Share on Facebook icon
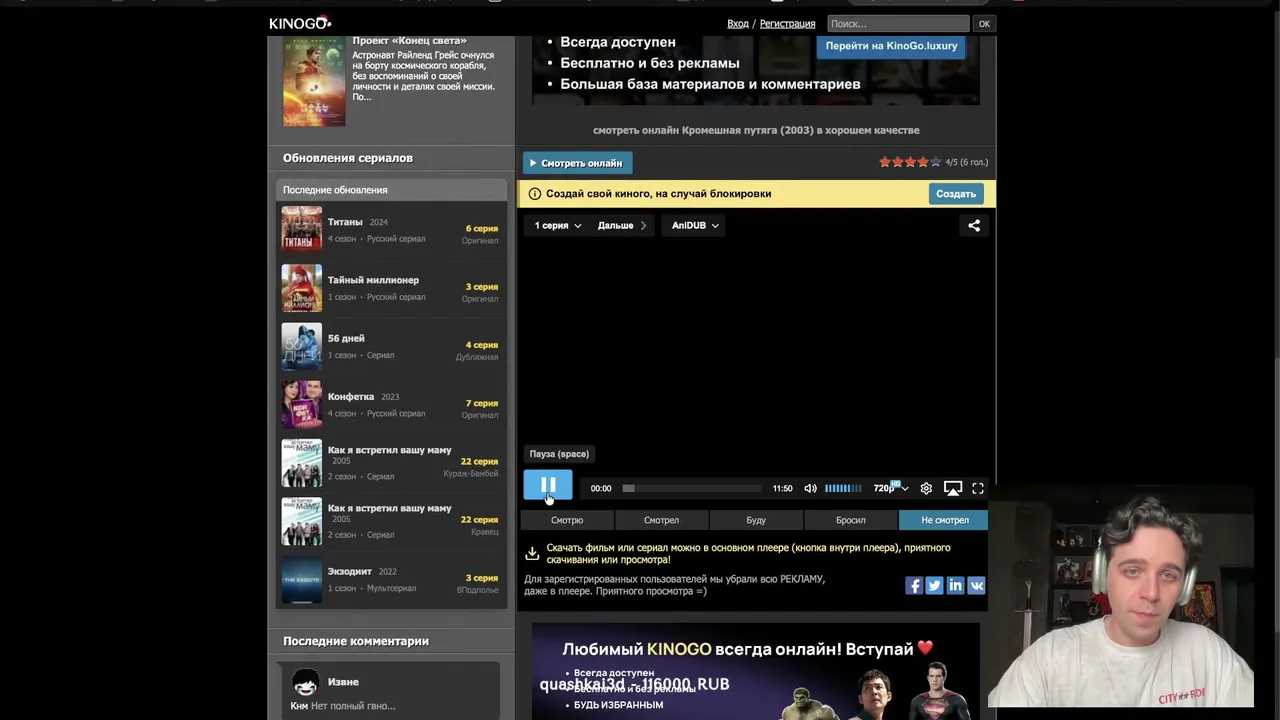Screen dimensions: 1280x720 tap(914, 586)
